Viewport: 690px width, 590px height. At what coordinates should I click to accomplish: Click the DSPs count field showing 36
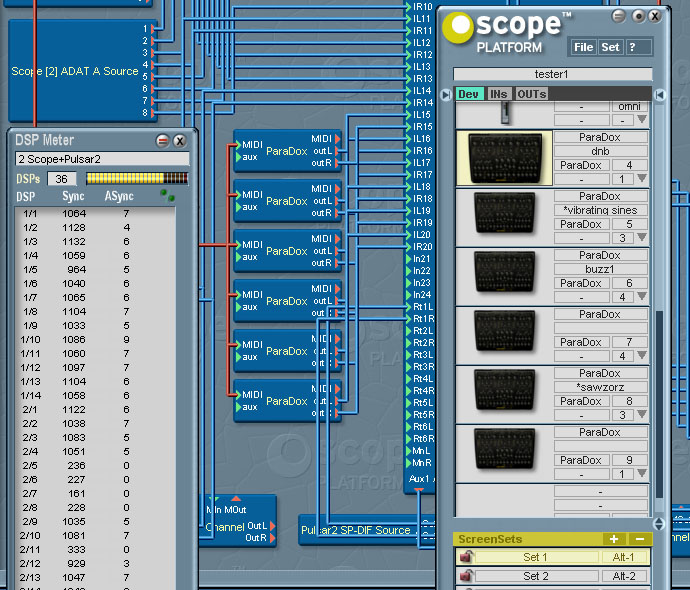tap(62, 179)
